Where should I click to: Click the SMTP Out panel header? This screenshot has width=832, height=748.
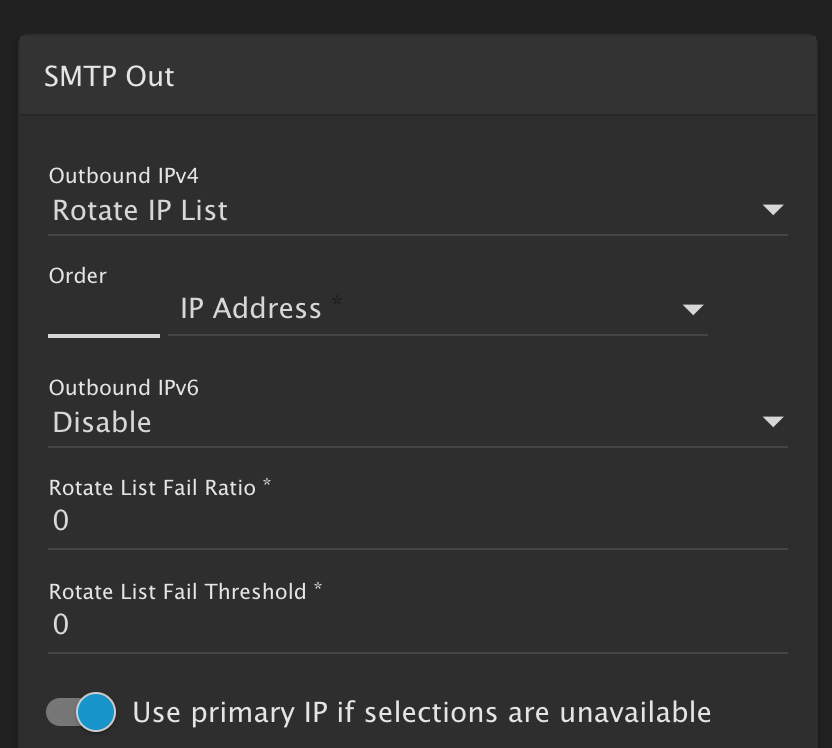[110, 77]
